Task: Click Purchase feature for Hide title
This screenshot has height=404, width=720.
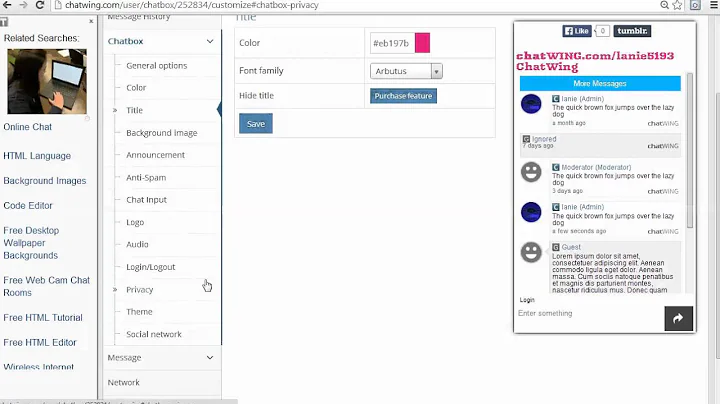Action: [403, 96]
